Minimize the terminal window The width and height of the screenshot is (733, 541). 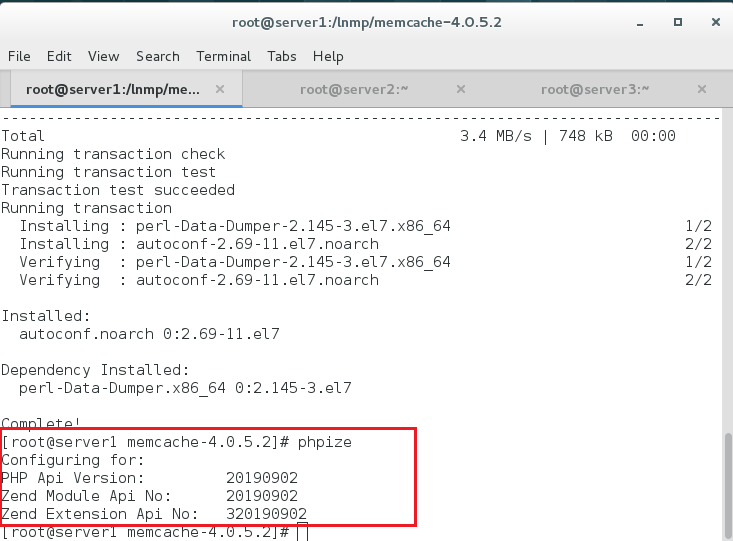point(640,22)
